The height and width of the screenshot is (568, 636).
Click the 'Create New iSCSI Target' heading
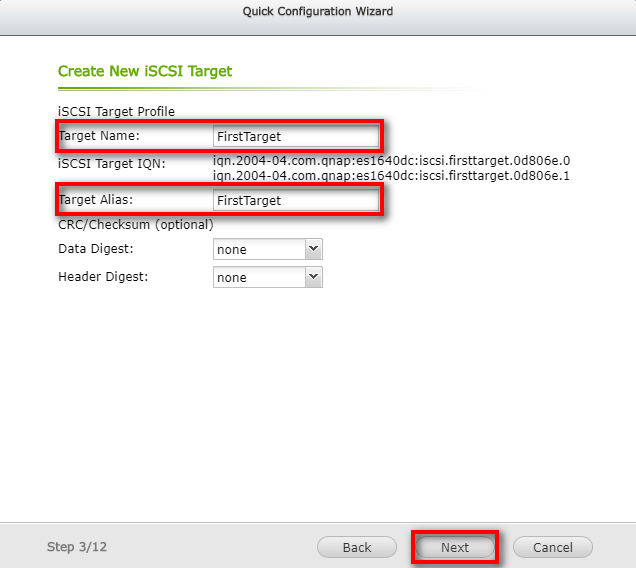tap(145, 71)
